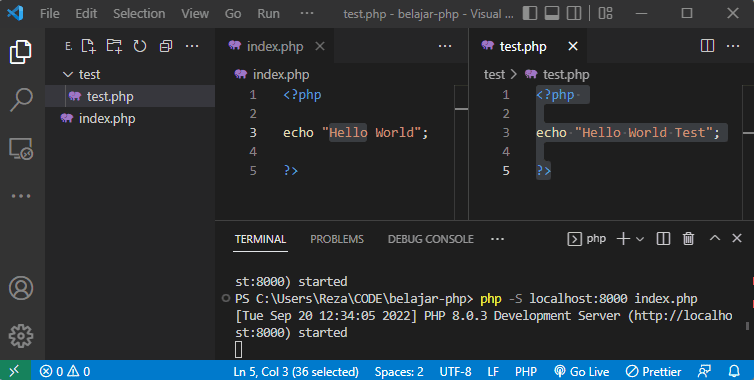Open more actions for test.php editor group
The image size is (754, 380).
click(733, 46)
